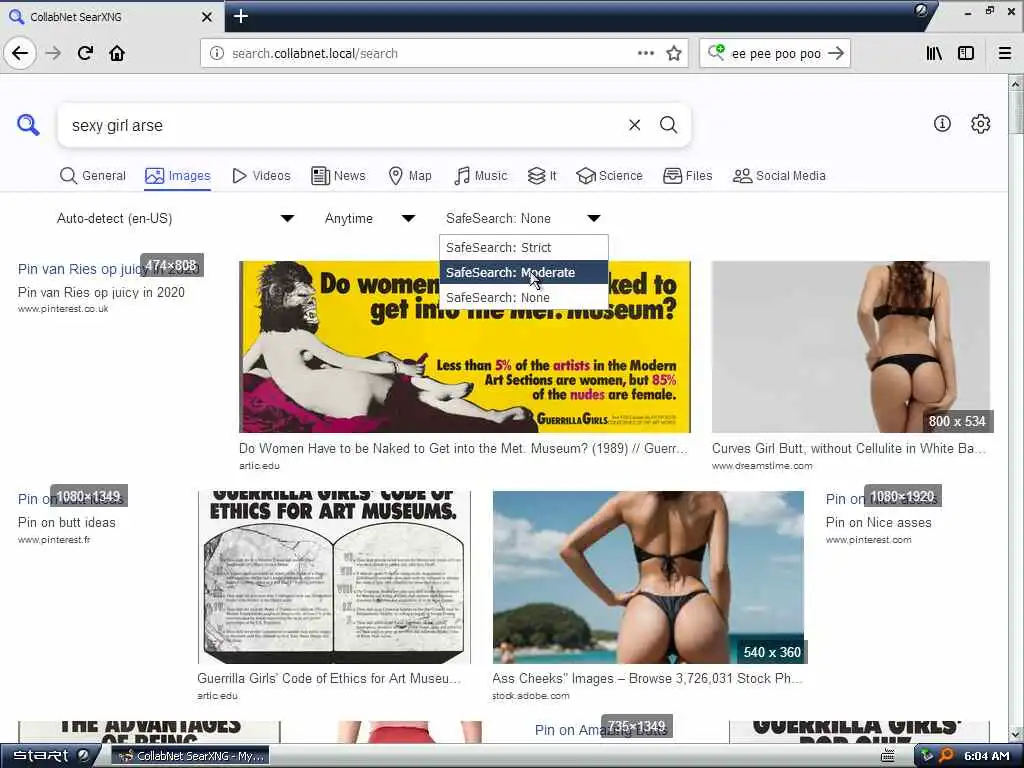
Task: Click the search engine icon in browser search box
Action: pos(716,52)
